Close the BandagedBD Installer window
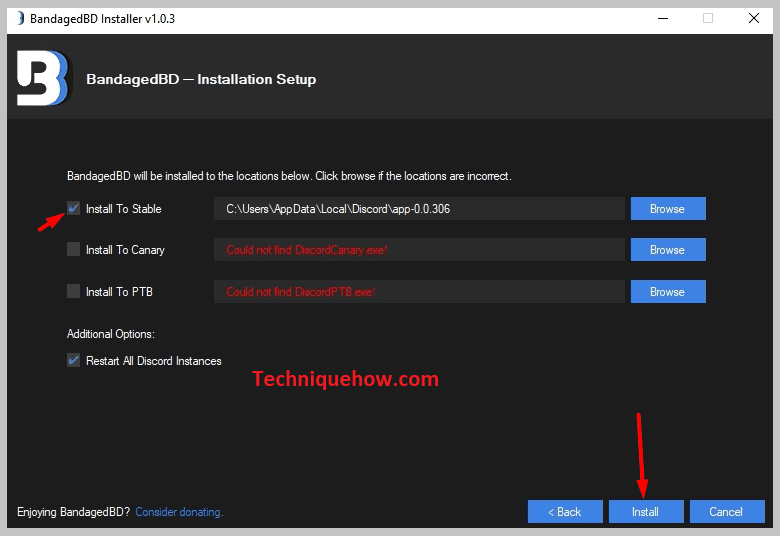Image resolution: width=780 pixels, height=536 pixels. click(754, 19)
